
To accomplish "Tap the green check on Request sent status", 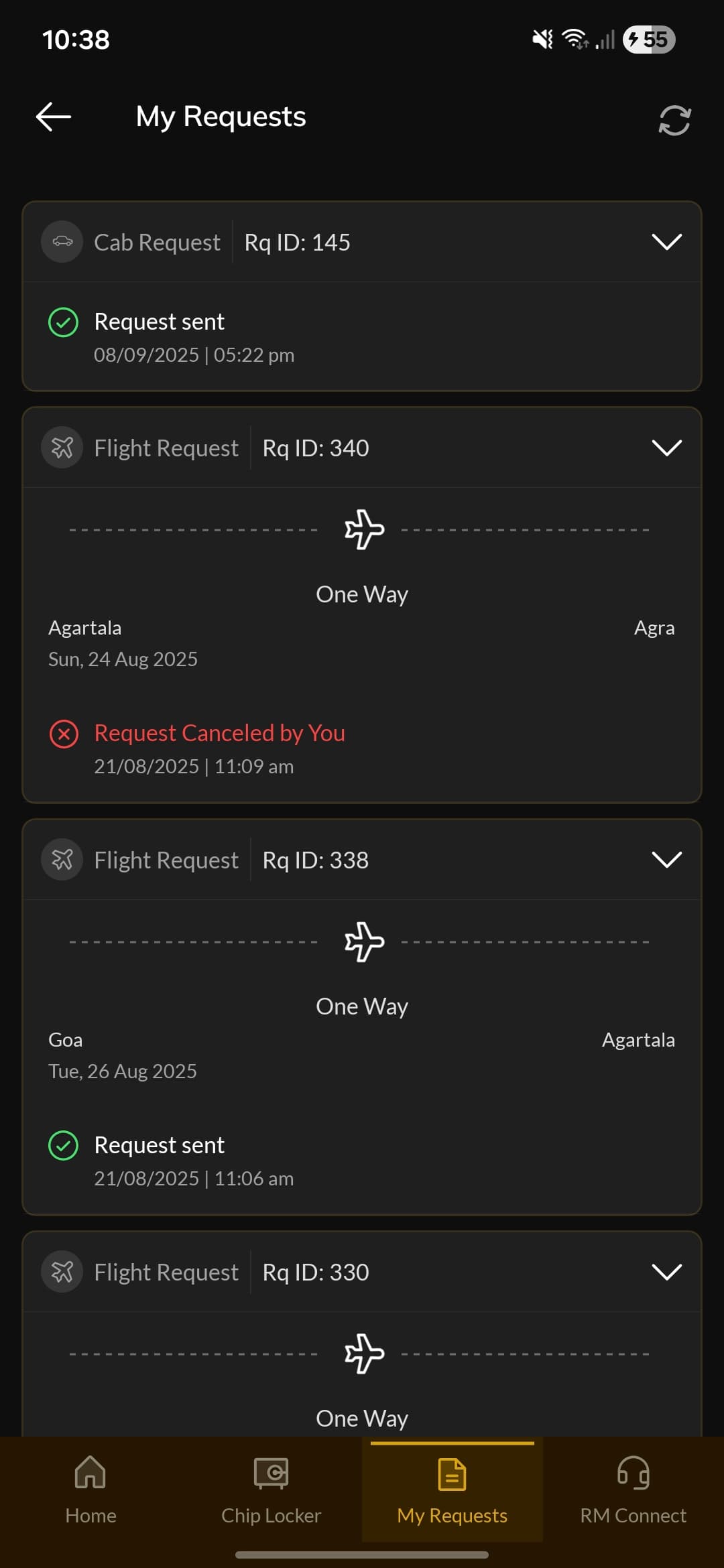I will tap(64, 322).
